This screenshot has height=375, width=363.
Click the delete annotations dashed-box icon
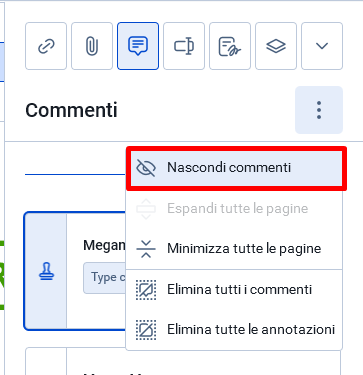pyautogui.click(x=146, y=330)
